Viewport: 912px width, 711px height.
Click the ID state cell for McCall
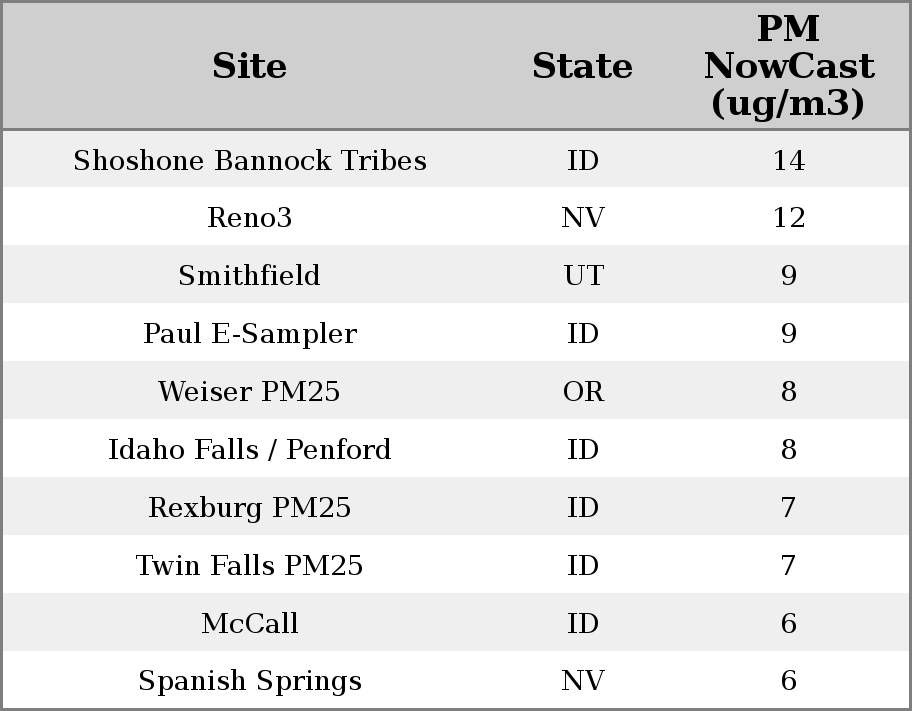583,624
